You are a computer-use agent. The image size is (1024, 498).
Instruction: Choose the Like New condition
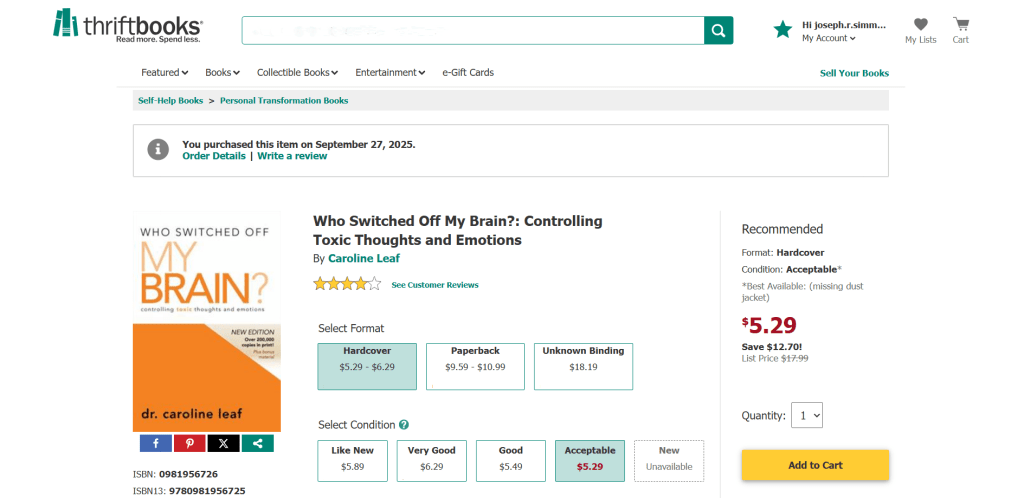tap(352, 460)
